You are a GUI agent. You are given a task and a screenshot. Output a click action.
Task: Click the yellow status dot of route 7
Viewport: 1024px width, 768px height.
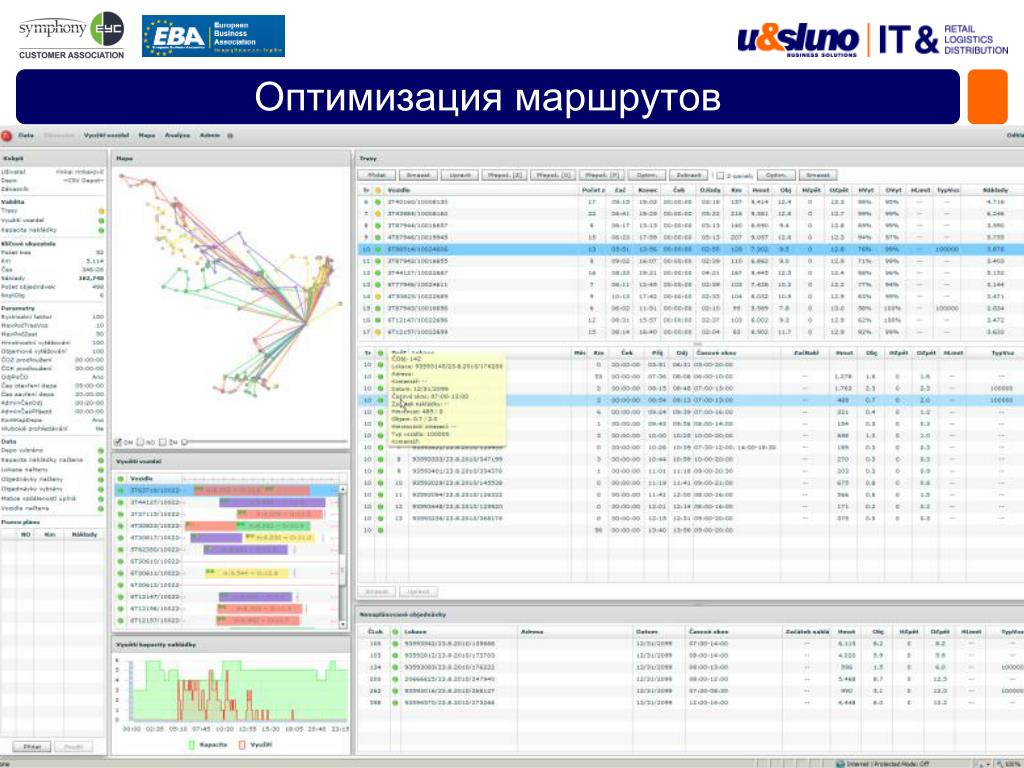pyautogui.click(x=377, y=214)
